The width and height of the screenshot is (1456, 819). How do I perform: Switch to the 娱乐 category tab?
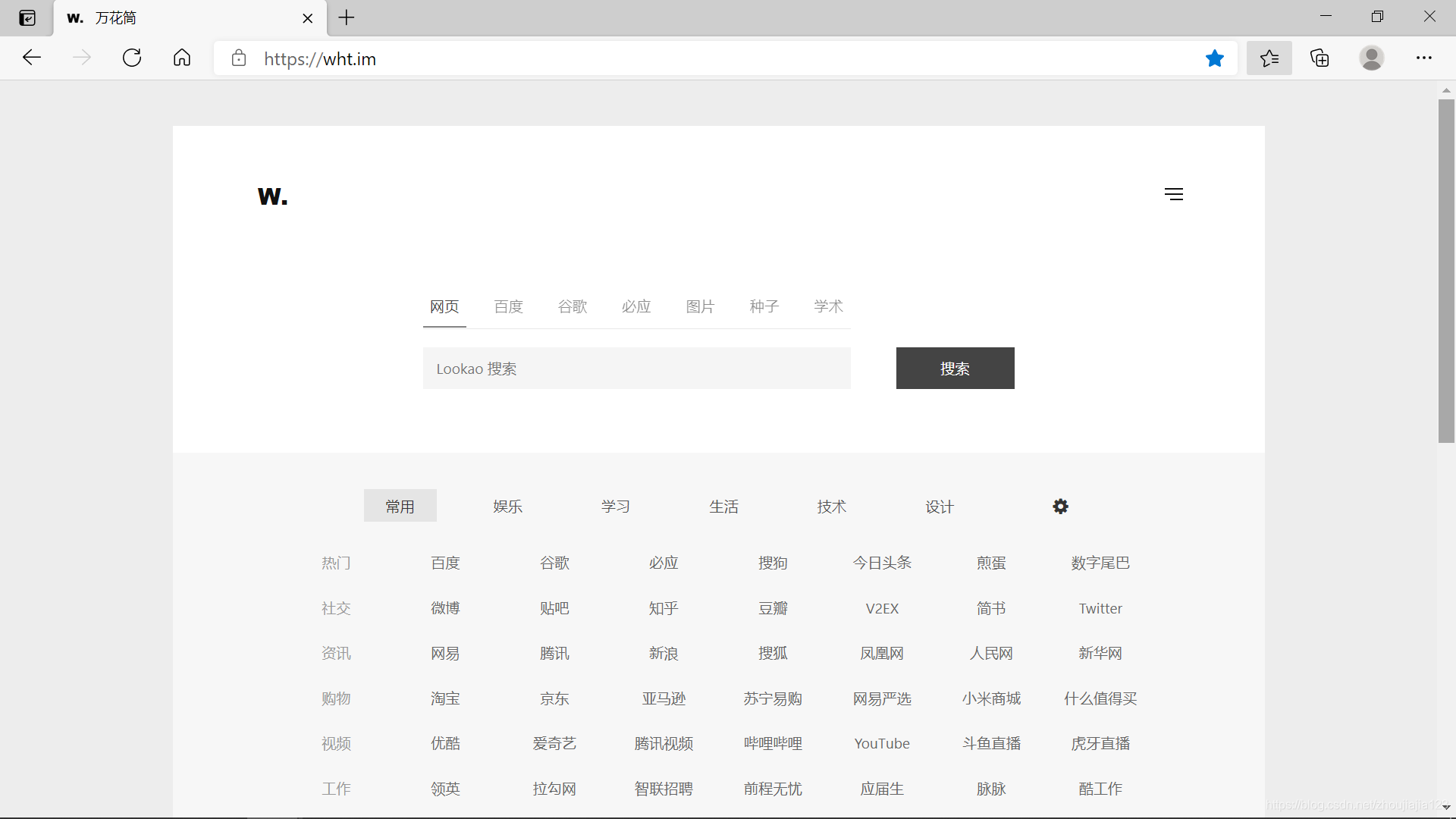507,507
